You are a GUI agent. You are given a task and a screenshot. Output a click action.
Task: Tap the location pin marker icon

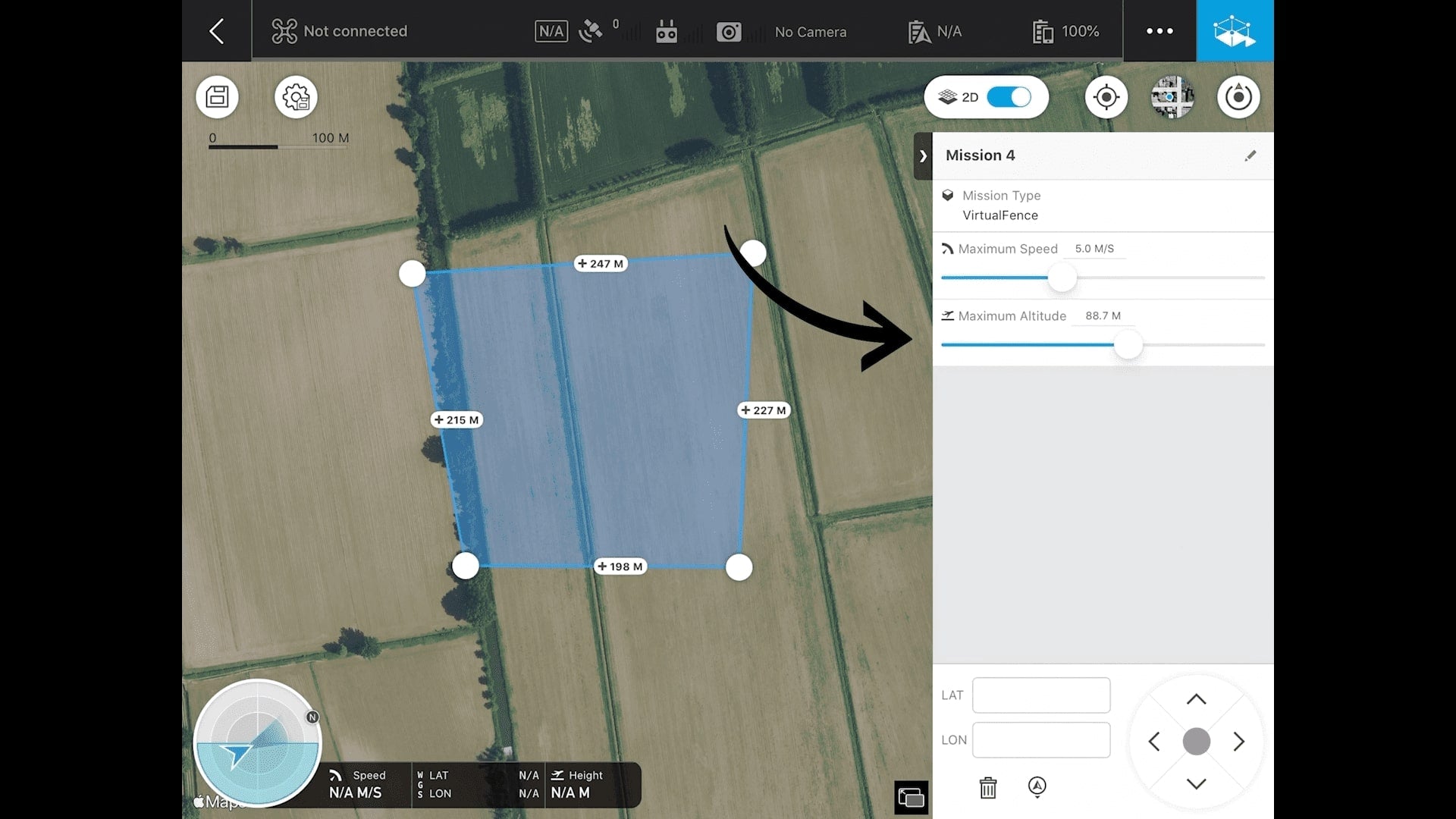1037,787
